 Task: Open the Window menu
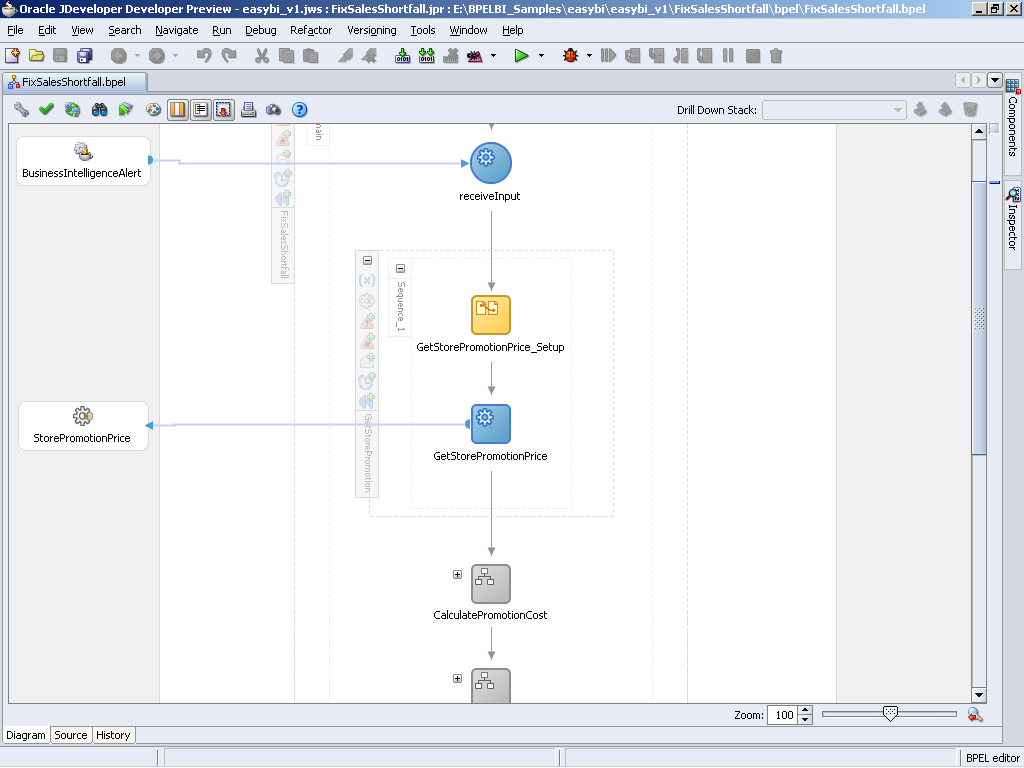click(468, 30)
